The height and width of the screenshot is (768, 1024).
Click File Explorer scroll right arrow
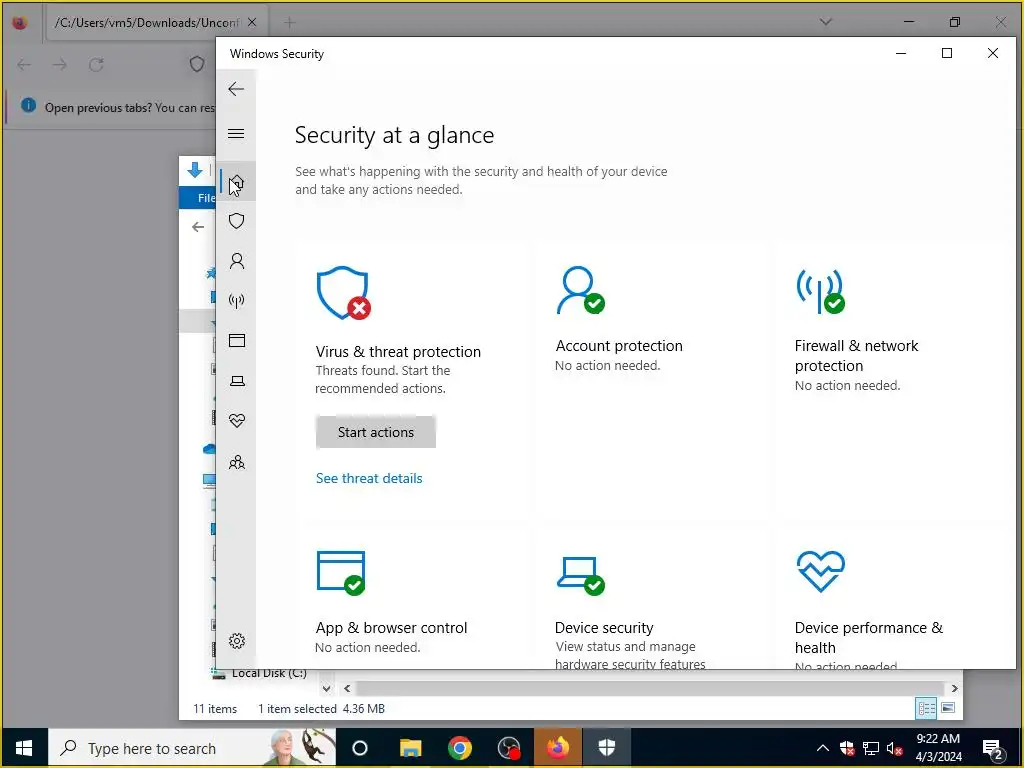[954, 688]
